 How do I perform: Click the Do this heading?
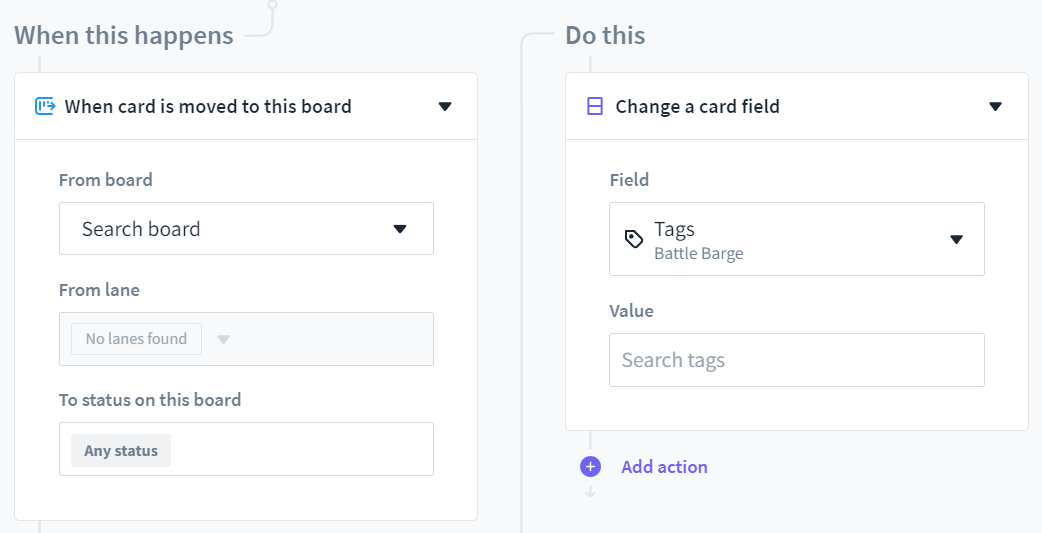[605, 36]
